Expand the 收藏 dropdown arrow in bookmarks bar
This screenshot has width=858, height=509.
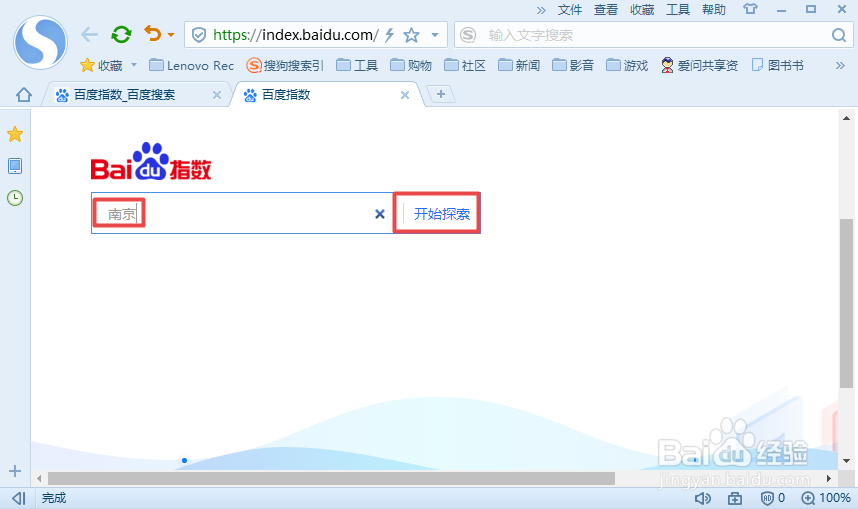134,65
